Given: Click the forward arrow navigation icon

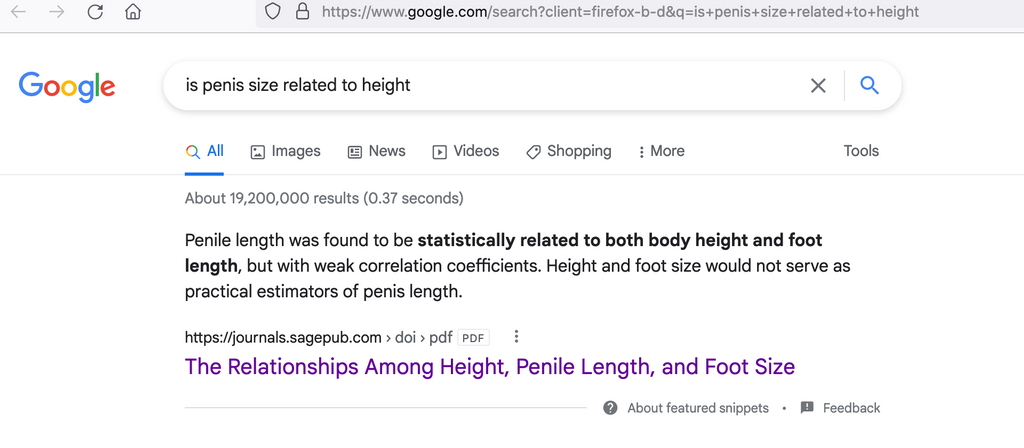Looking at the screenshot, I should pyautogui.click(x=57, y=12).
